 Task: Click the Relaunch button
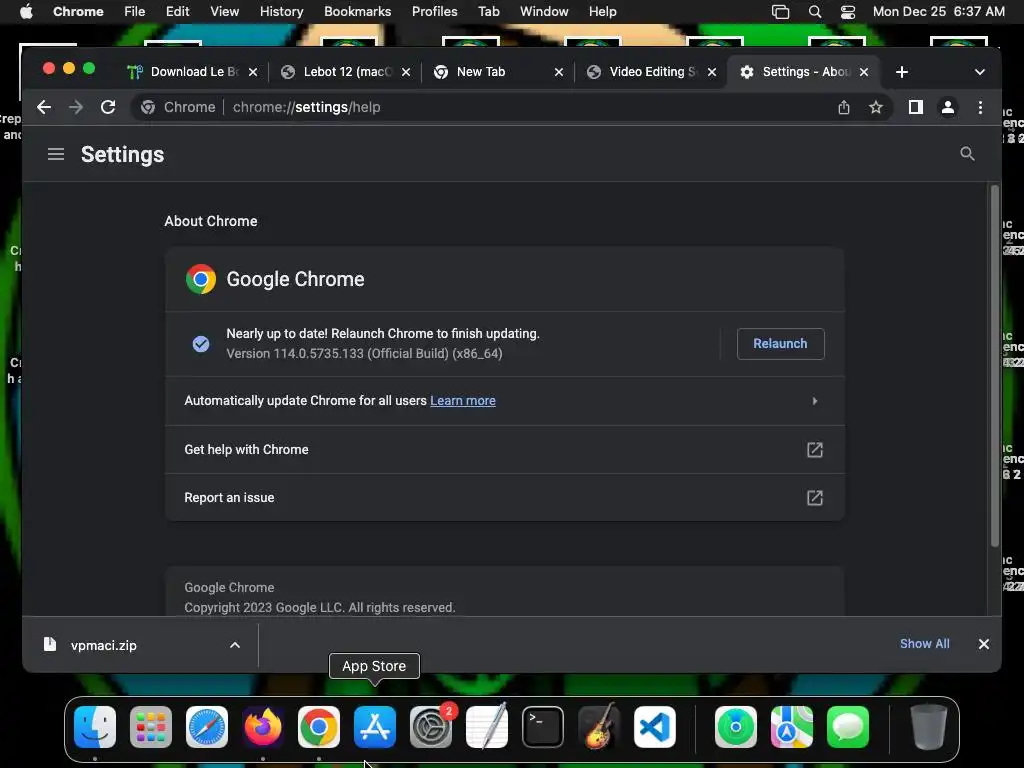click(x=780, y=344)
